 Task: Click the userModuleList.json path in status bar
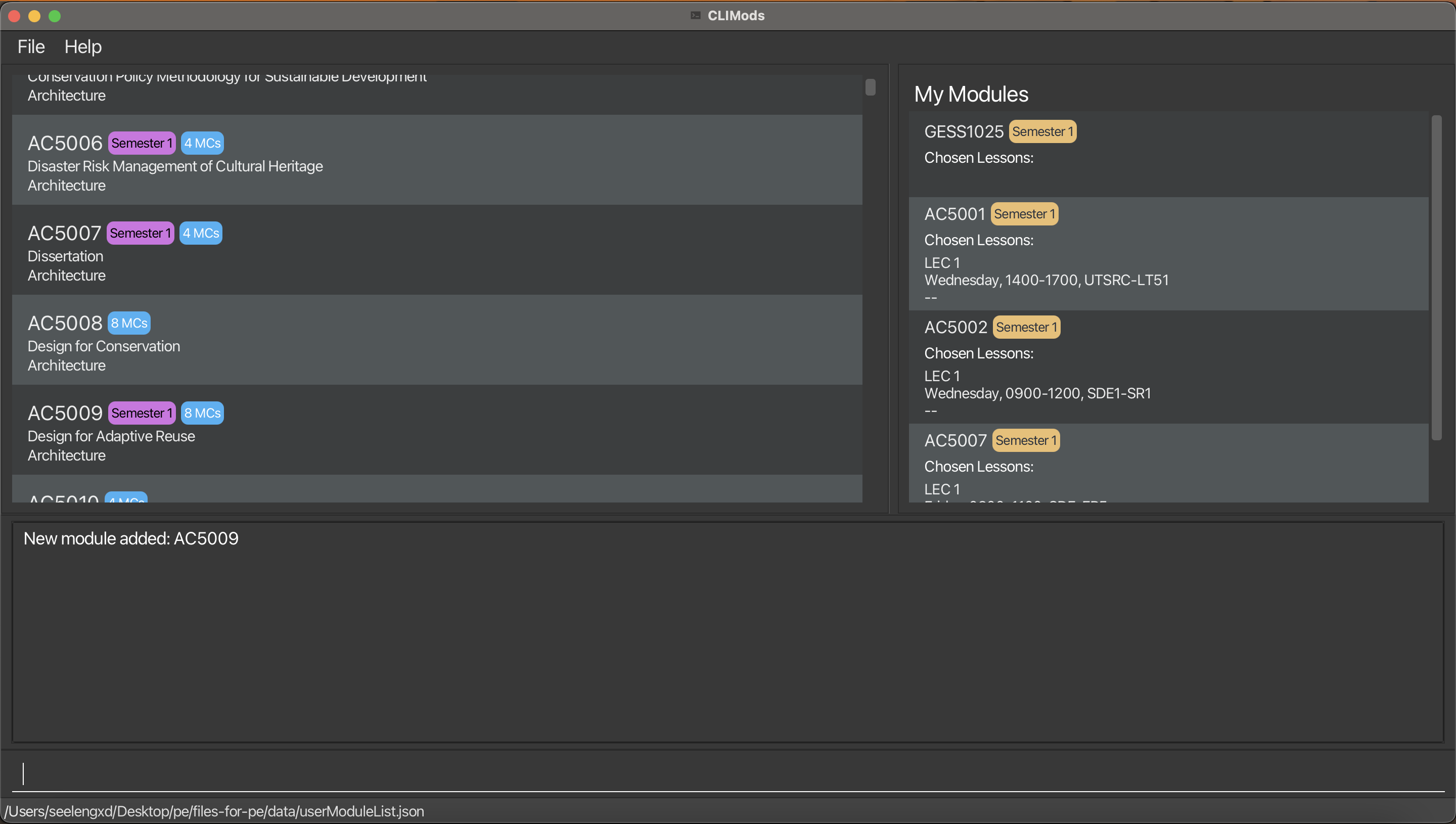pos(214,811)
